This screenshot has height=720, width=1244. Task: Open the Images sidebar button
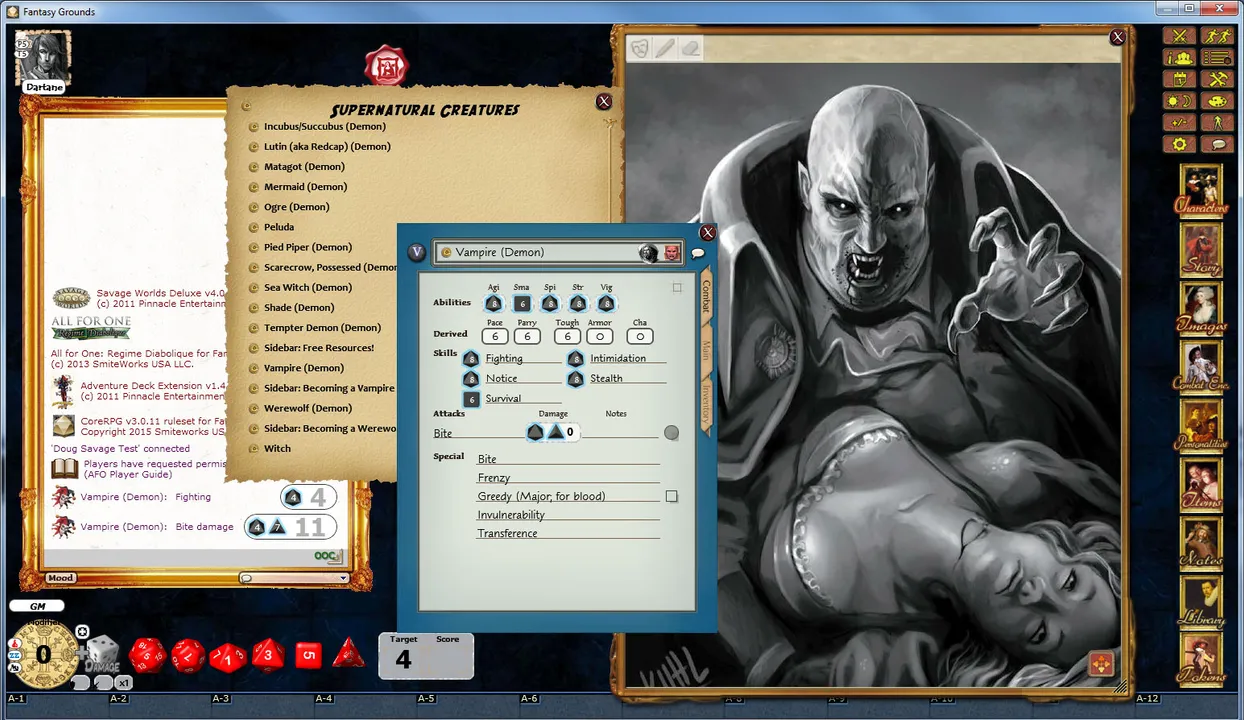[x=1201, y=307]
